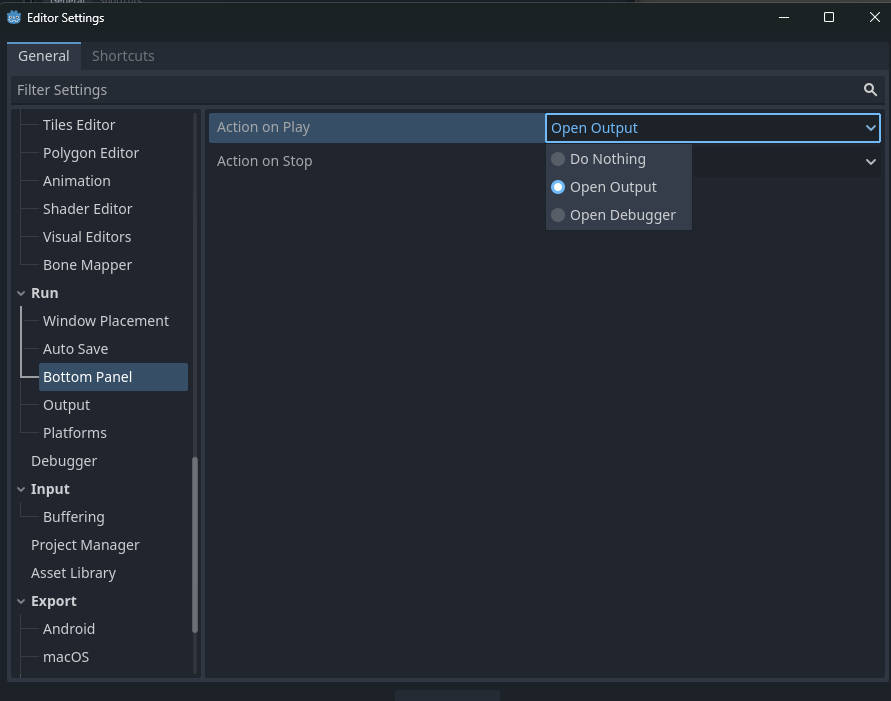Open the Action on Stop dropdown arrow

click(x=870, y=161)
